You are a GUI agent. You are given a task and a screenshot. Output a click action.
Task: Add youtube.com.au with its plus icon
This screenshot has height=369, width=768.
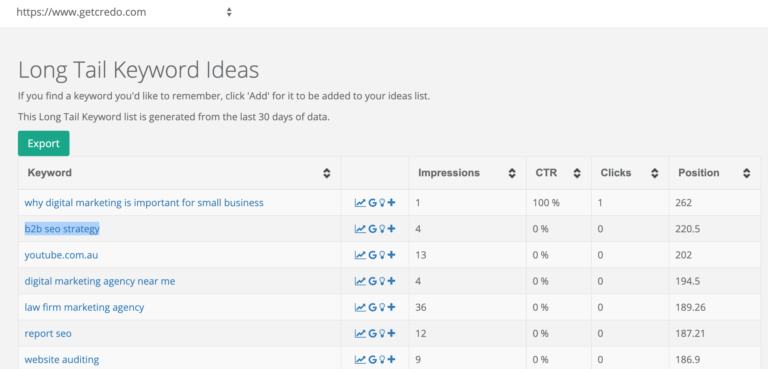[x=391, y=255]
